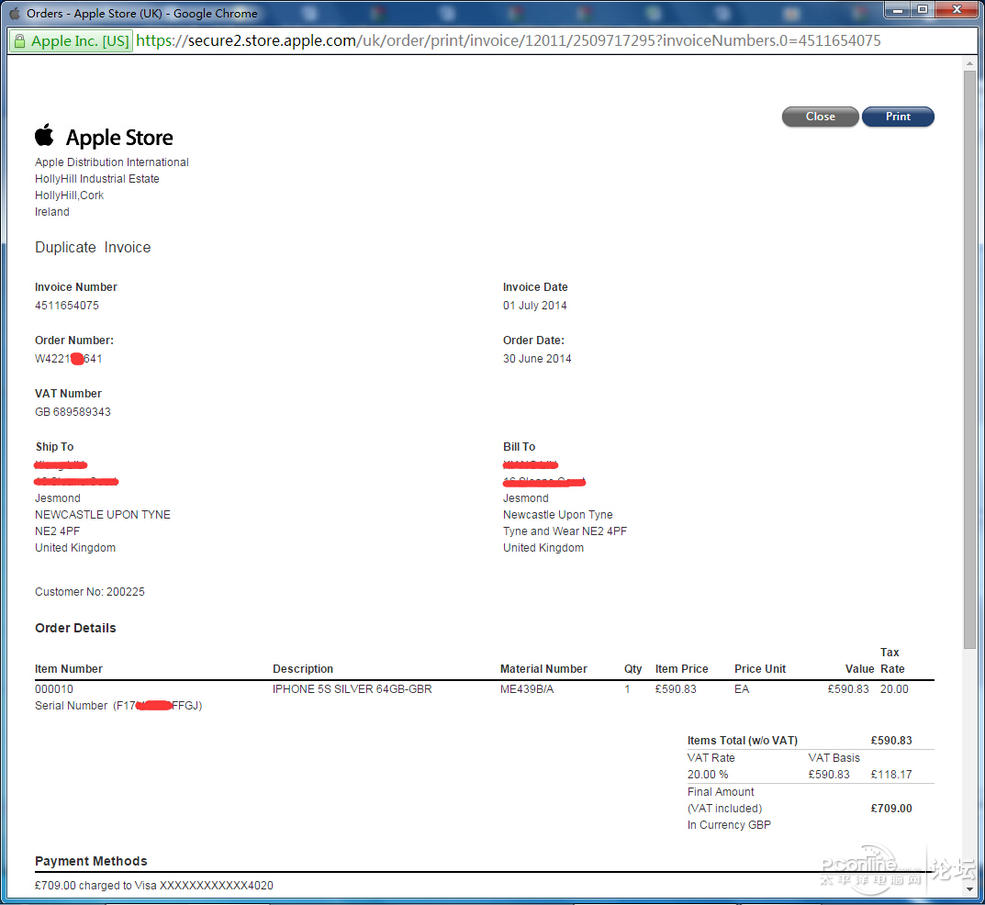Click the scrollbar up arrow
This screenshot has width=985, height=905.
pos(969,63)
